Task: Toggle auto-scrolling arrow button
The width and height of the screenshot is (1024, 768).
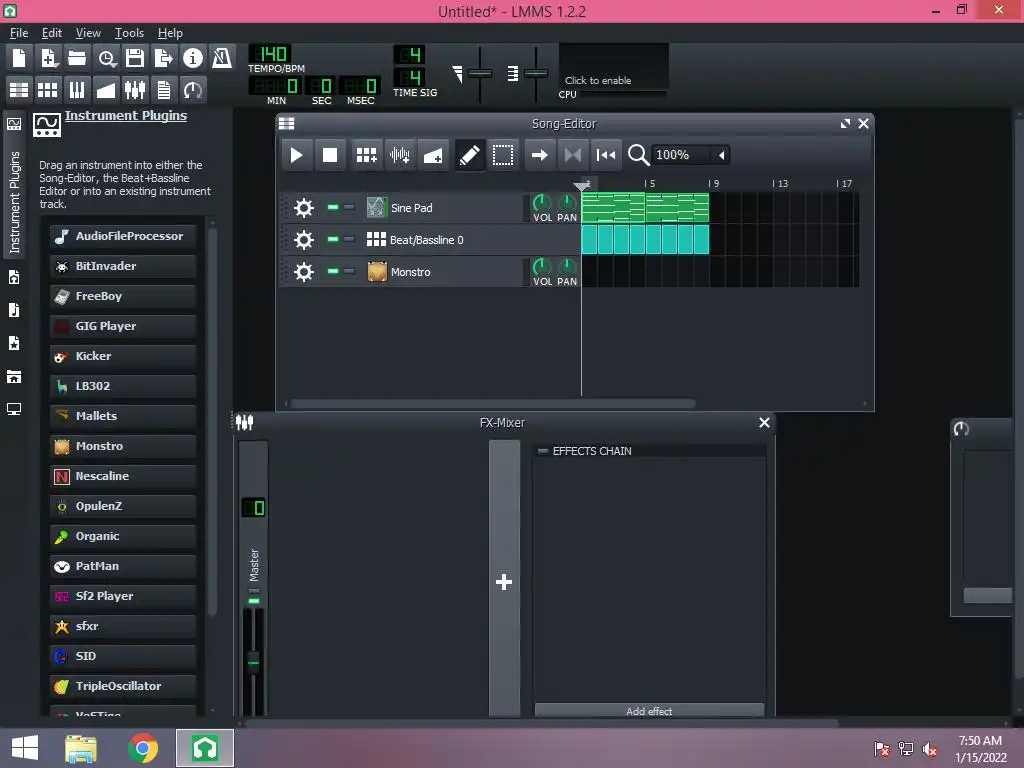Action: [x=539, y=155]
